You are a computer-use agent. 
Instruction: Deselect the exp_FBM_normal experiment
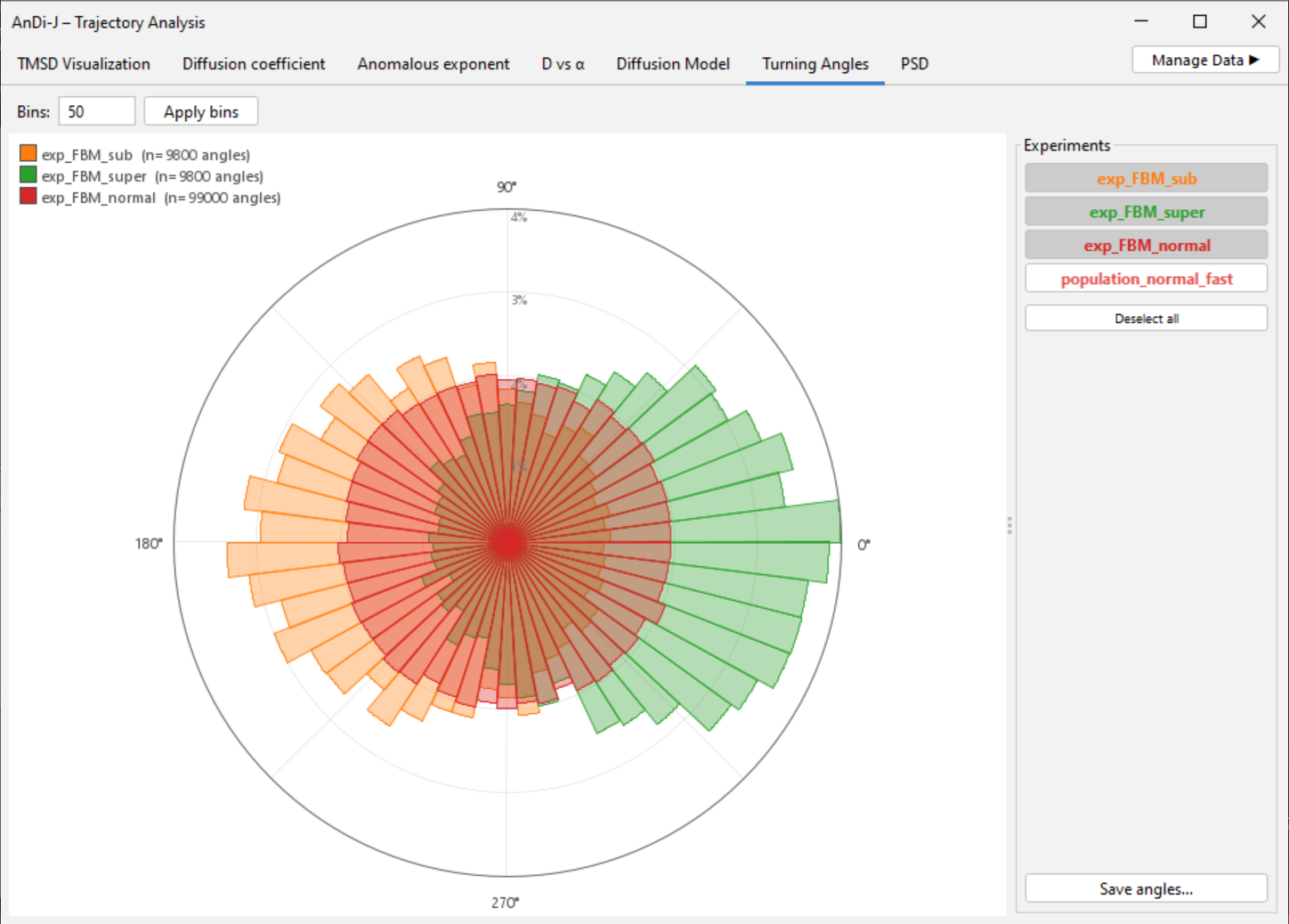pos(1146,245)
